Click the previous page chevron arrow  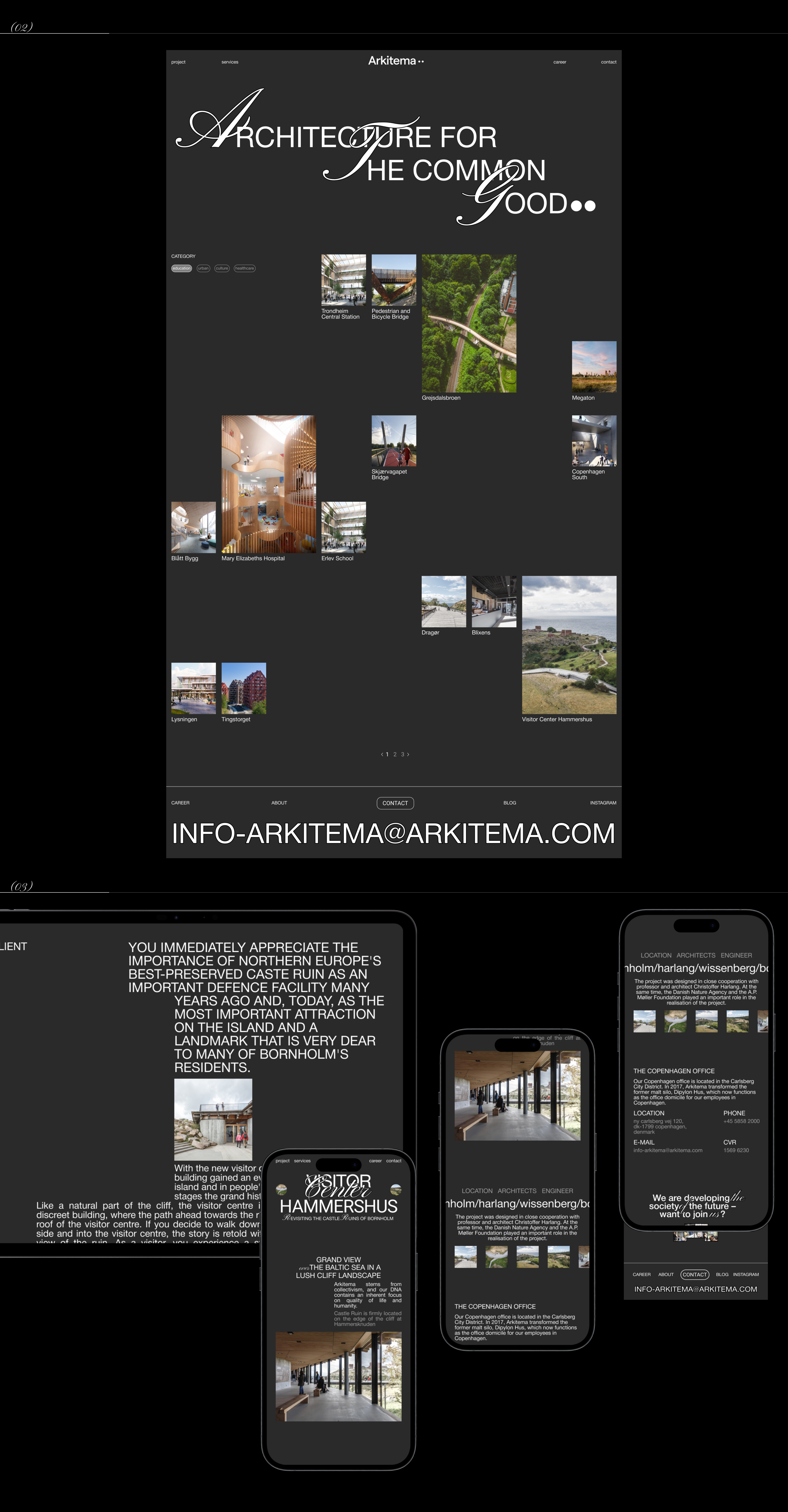coord(381,754)
